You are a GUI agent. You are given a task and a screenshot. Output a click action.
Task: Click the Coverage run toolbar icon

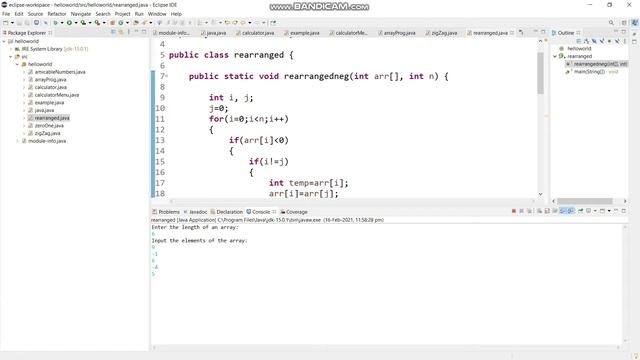coord(83,23)
